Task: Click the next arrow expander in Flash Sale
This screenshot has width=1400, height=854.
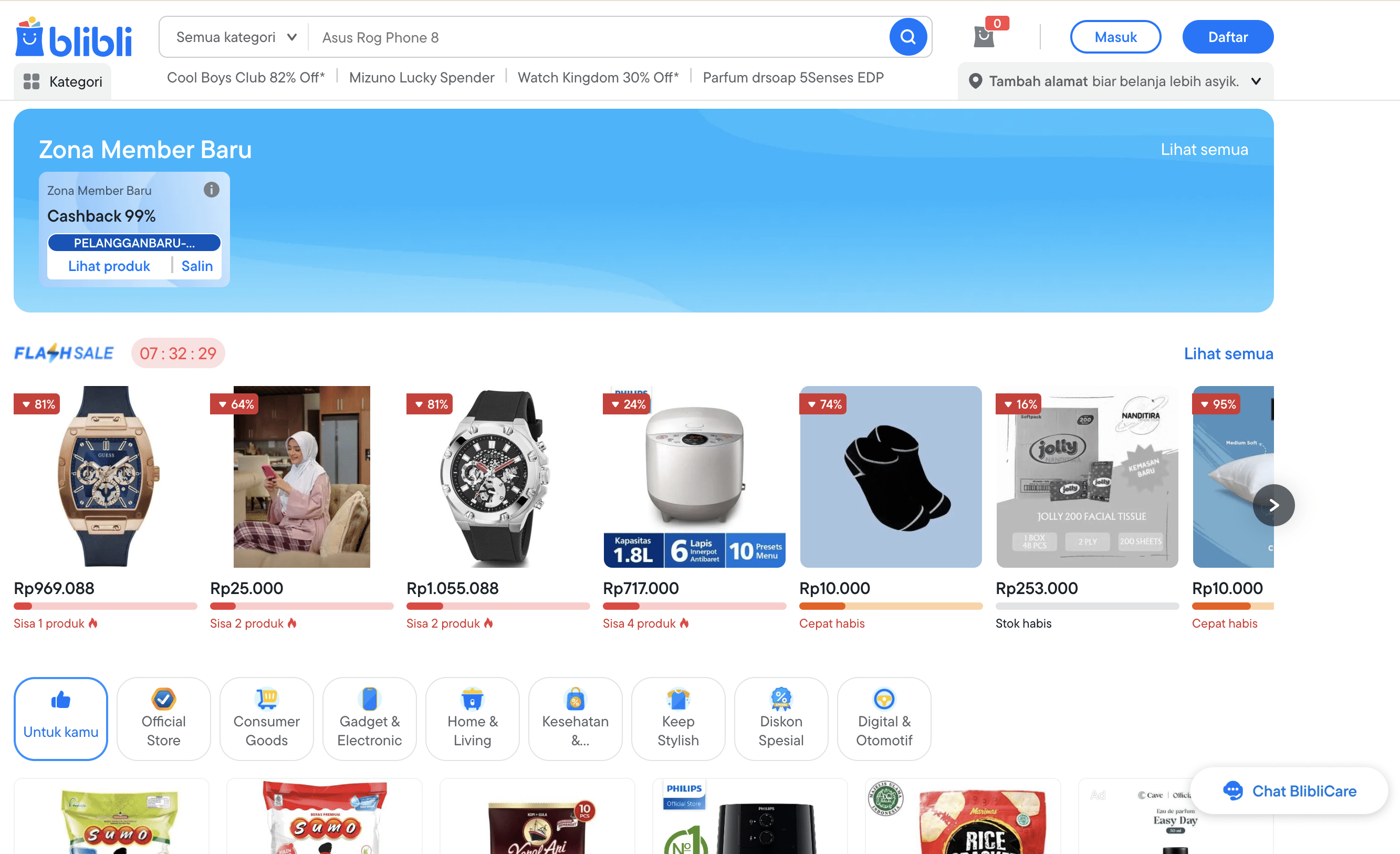Action: click(x=1274, y=504)
